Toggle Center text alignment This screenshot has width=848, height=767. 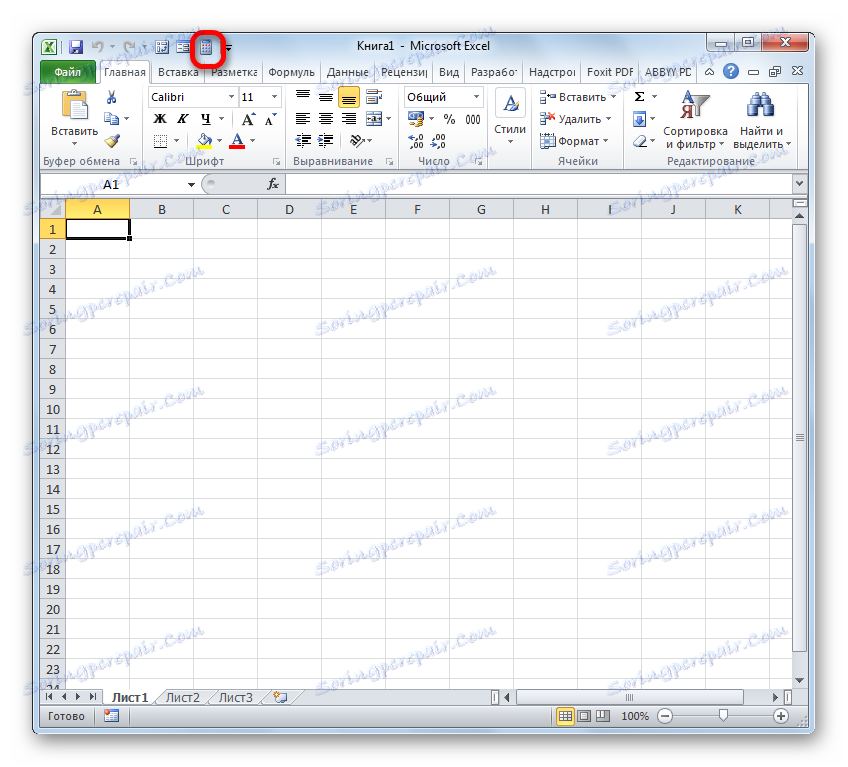point(326,118)
